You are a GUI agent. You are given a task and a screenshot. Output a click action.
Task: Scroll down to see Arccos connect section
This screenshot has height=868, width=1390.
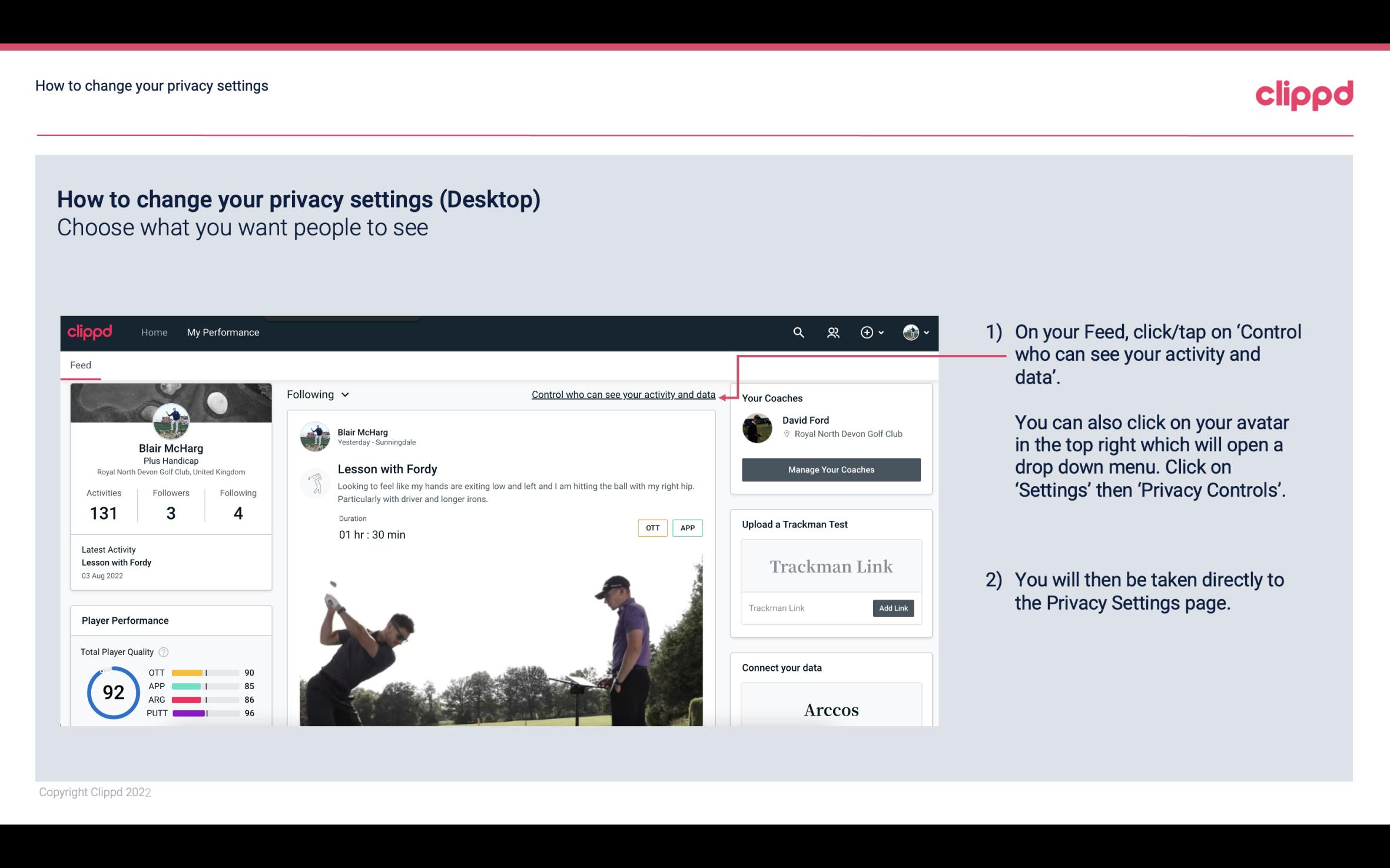[x=830, y=710]
